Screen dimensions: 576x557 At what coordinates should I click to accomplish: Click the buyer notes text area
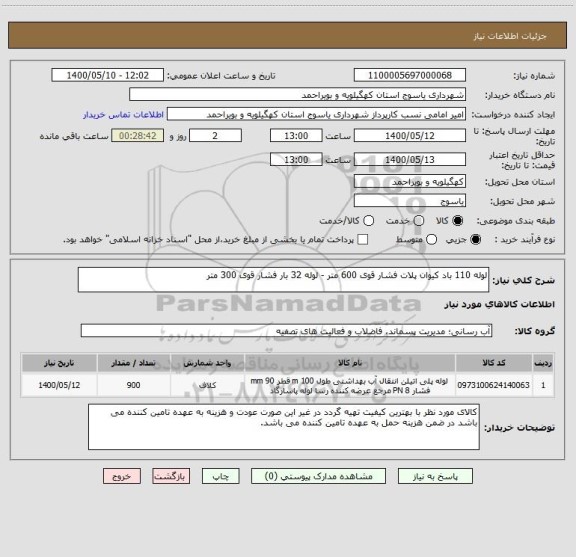(284, 427)
